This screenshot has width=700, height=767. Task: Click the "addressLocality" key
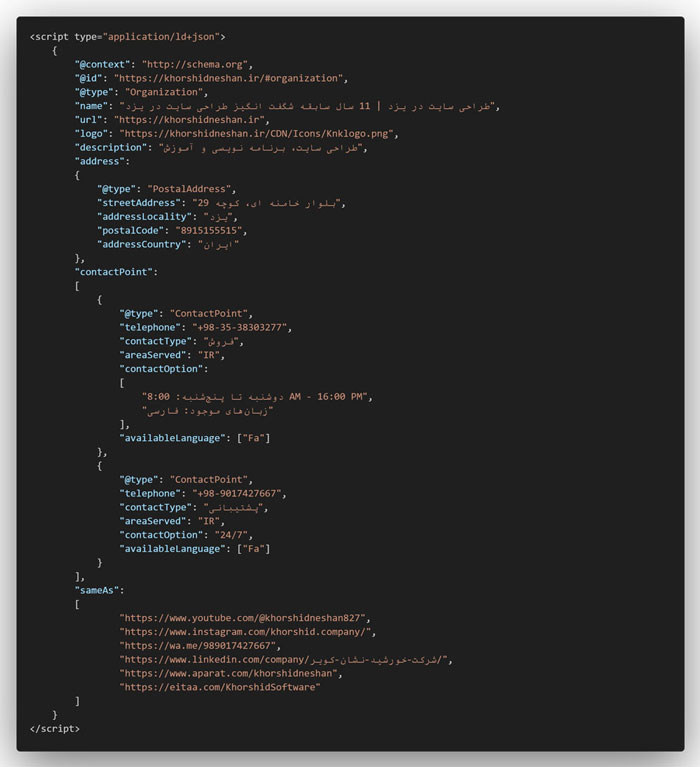point(145,217)
